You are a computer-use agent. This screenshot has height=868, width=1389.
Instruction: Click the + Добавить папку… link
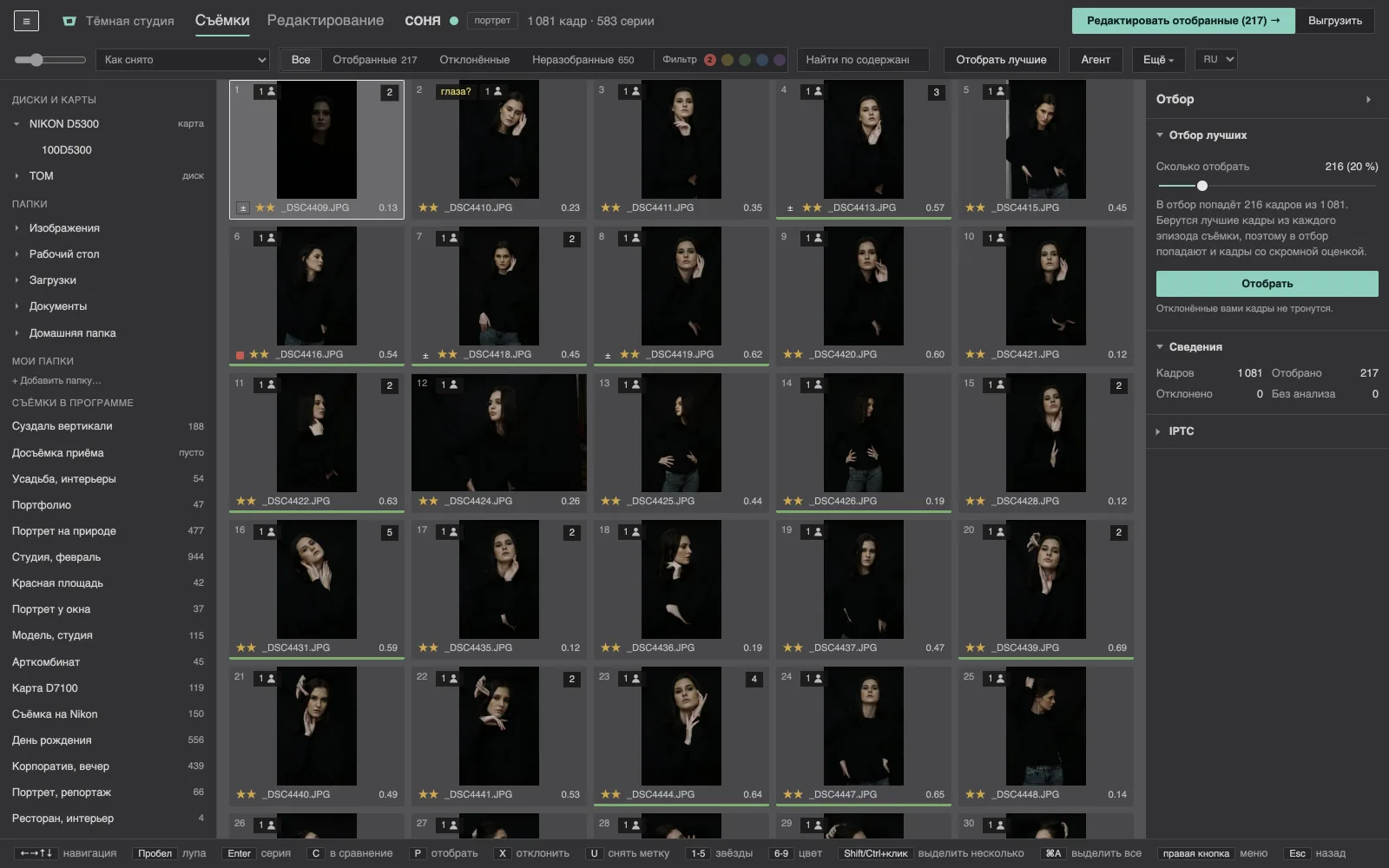[x=56, y=381]
